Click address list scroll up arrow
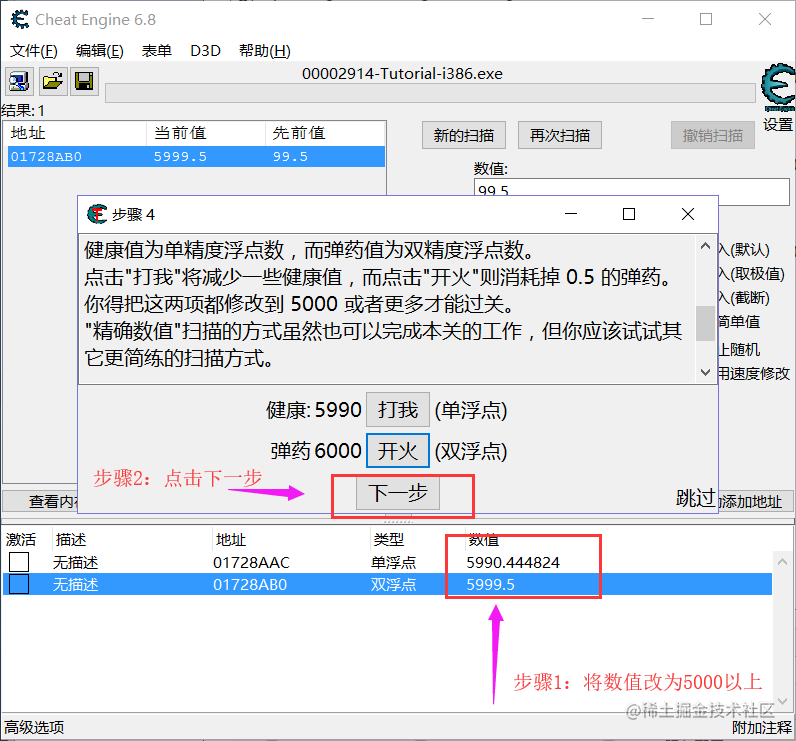 [x=782, y=562]
